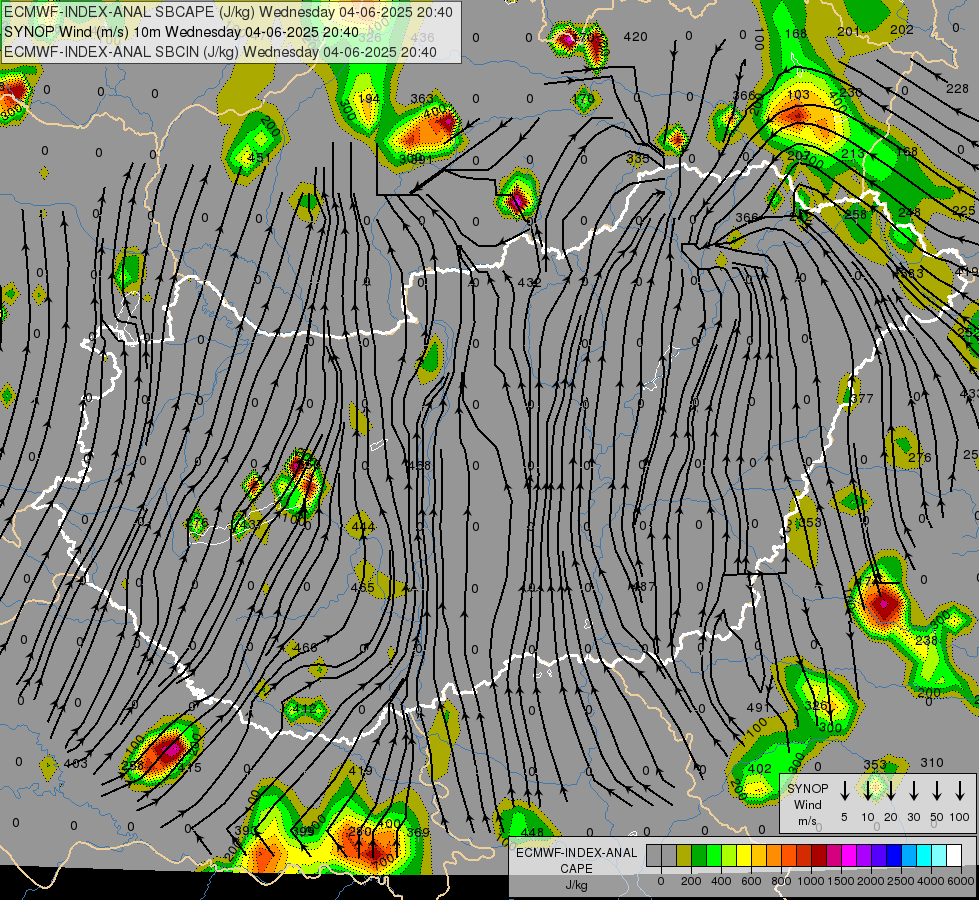Click the 491 value on the map

[759, 708]
